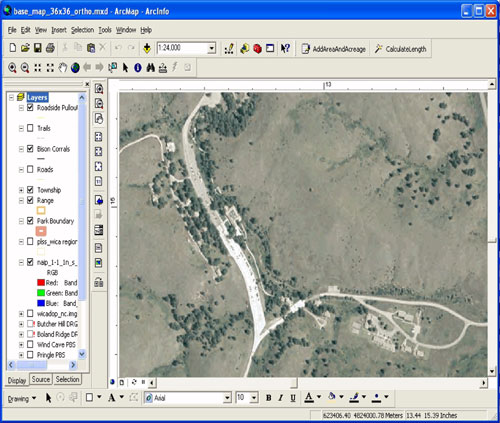The width and height of the screenshot is (500, 423).
Task: Open a map file with folder icon
Action: [25, 48]
